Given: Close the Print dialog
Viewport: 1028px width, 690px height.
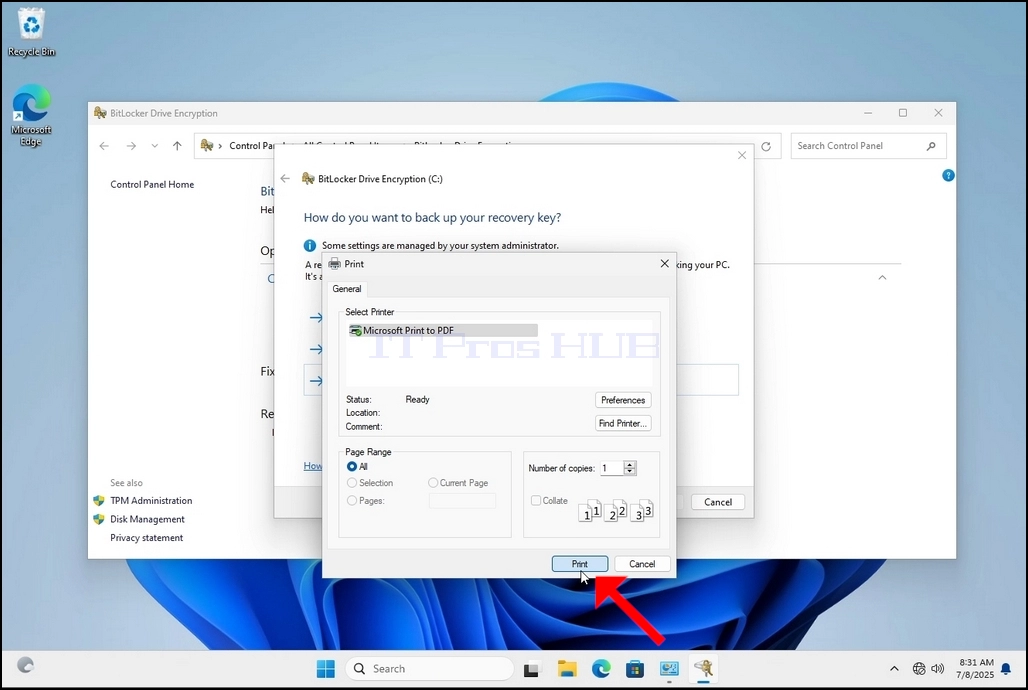Looking at the screenshot, I should point(664,263).
